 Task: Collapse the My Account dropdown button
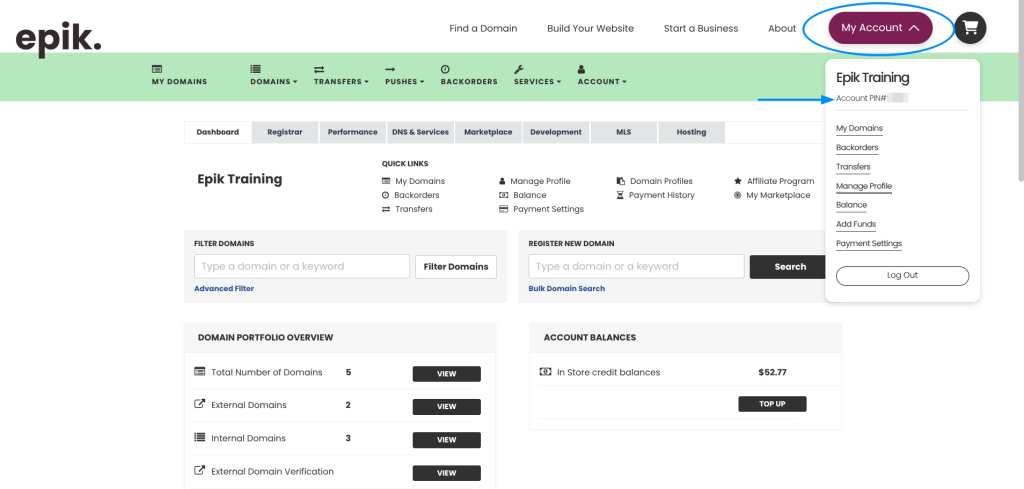[x=880, y=28]
